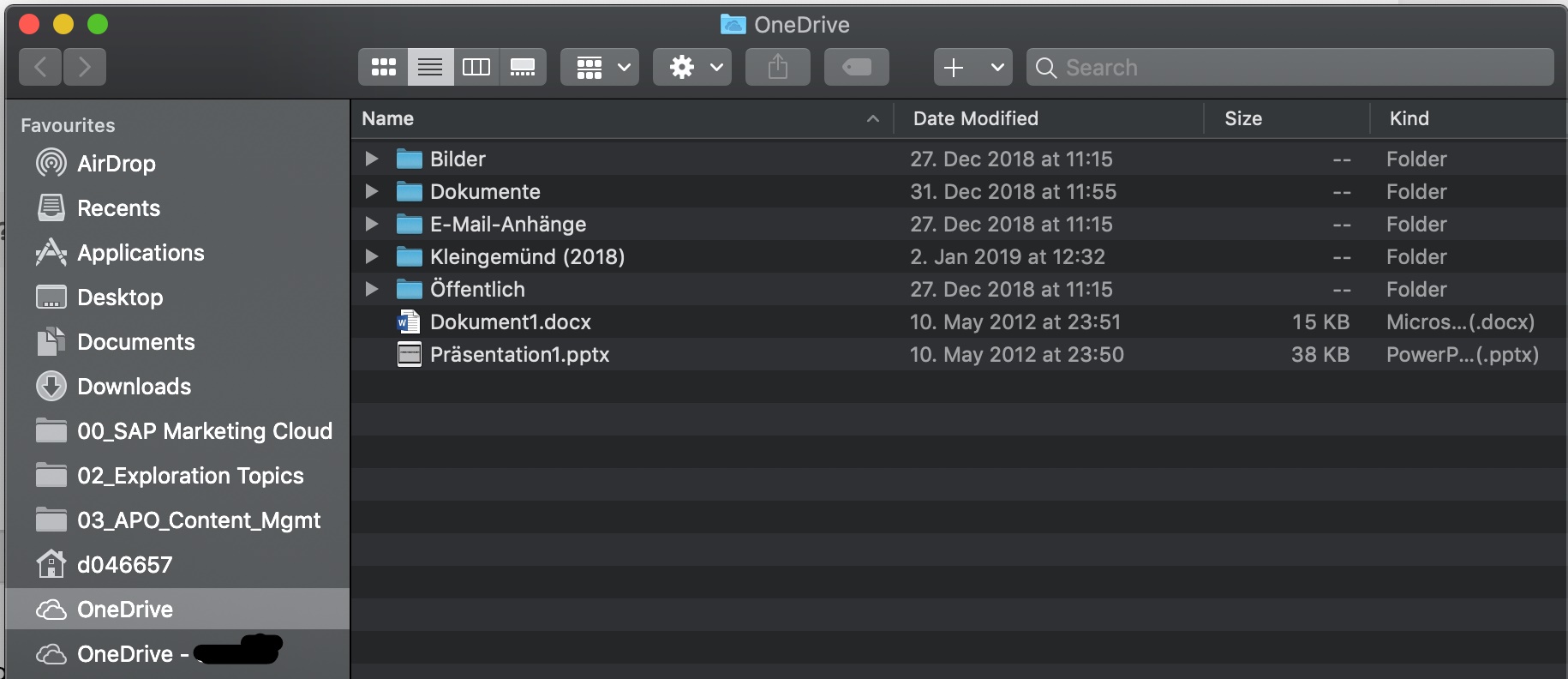Open Applications from the sidebar

[177, 252]
